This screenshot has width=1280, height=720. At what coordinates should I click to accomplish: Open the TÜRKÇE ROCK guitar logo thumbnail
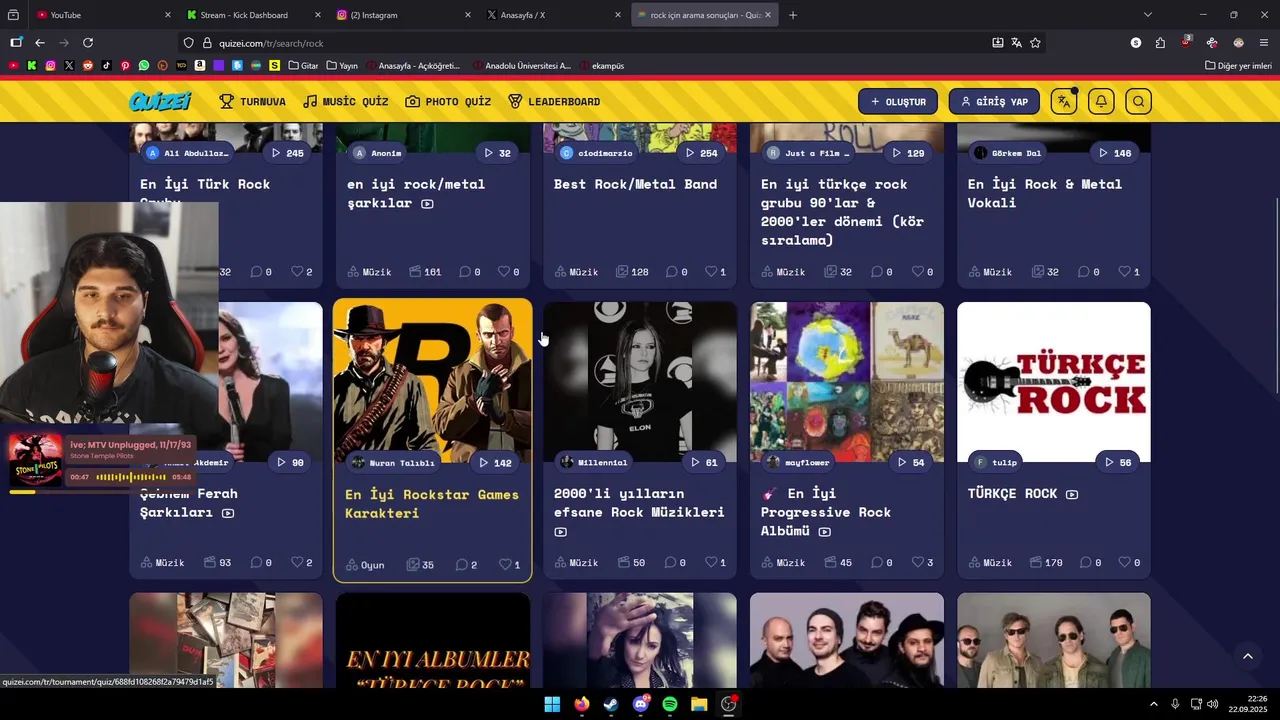1054,380
